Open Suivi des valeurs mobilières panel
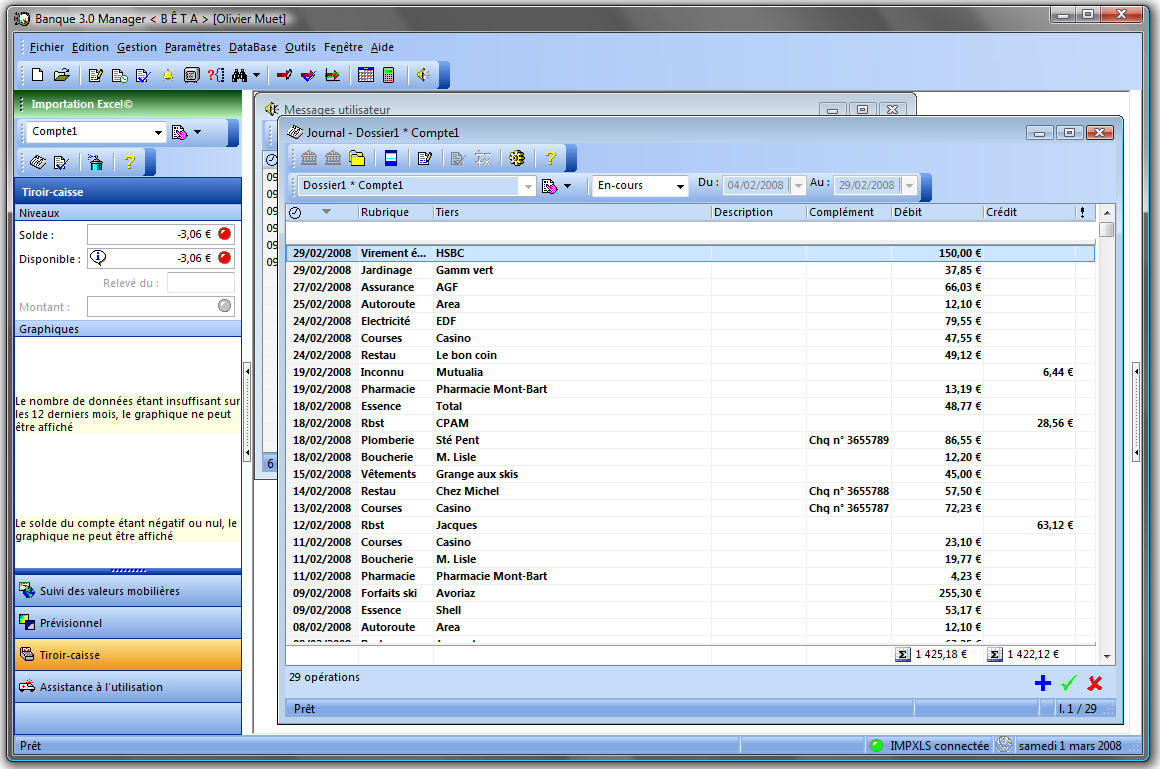The height and width of the screenshot is (769, 1160). [128, 591]
